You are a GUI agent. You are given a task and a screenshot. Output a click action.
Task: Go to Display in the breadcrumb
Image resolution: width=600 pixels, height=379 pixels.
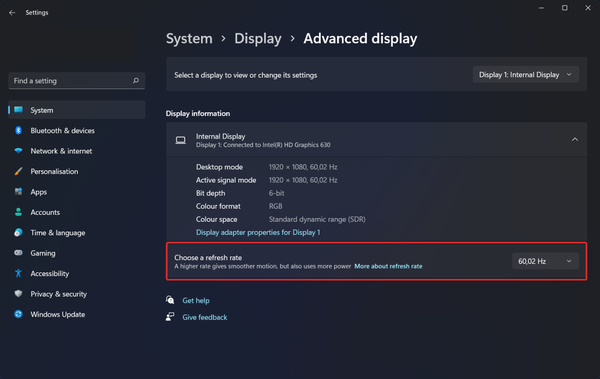(258, 38)
